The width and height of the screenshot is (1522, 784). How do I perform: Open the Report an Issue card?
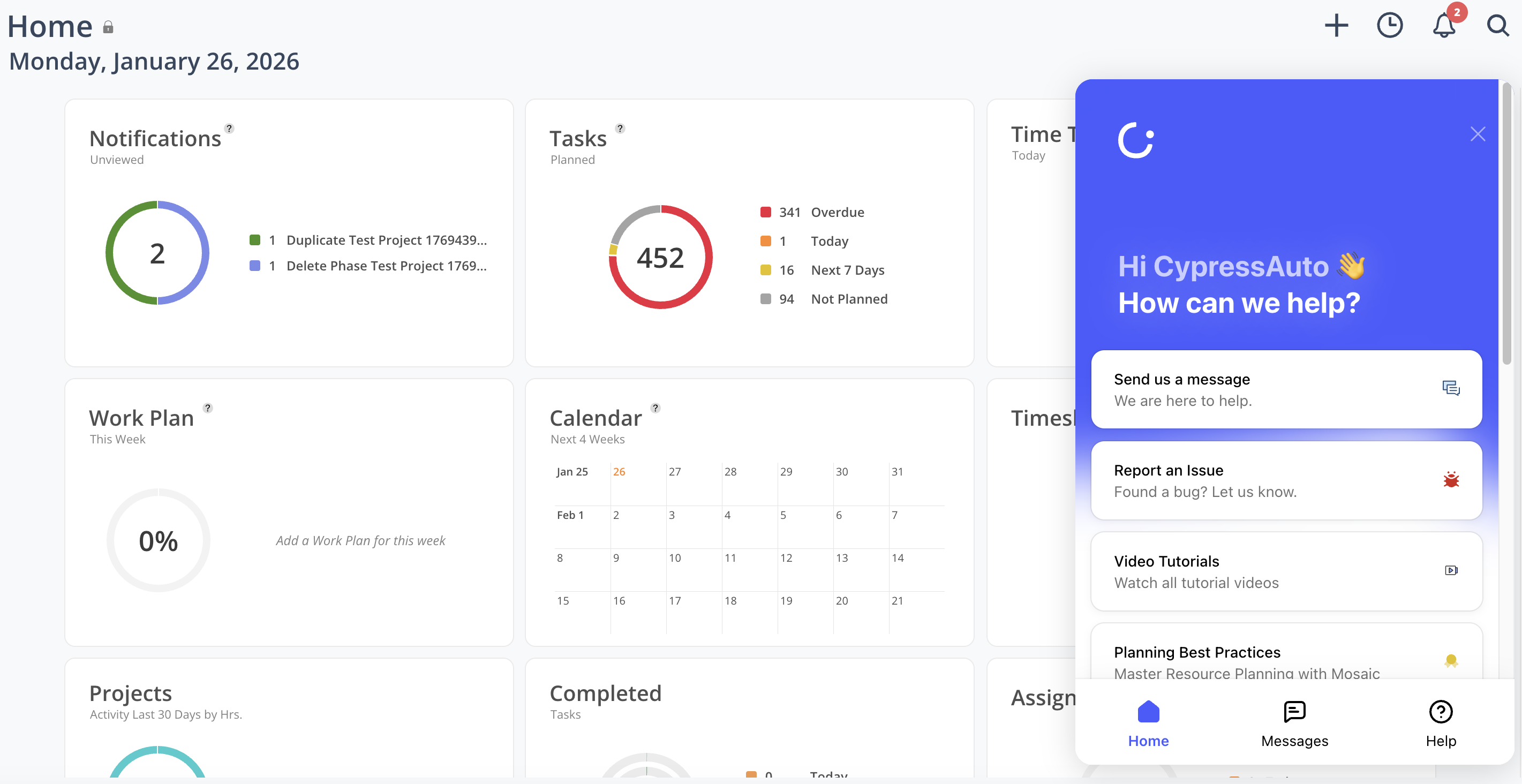pyautogui.click(x=1286, y=480)
